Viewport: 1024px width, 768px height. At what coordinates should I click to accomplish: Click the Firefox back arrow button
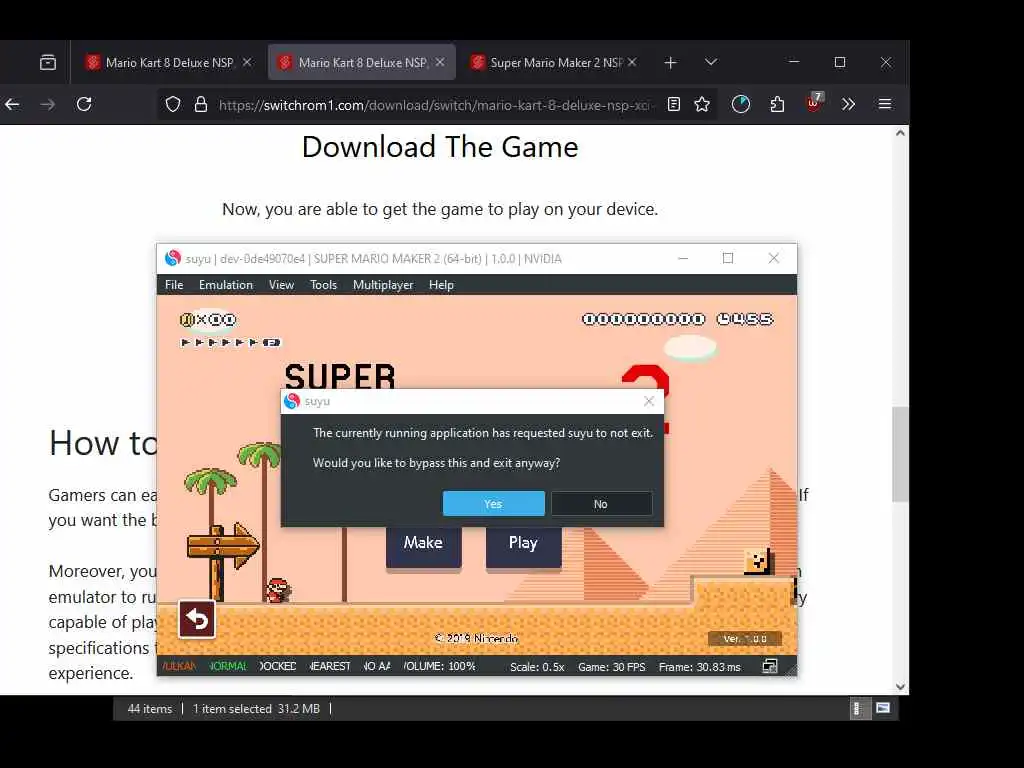point(12,104)
